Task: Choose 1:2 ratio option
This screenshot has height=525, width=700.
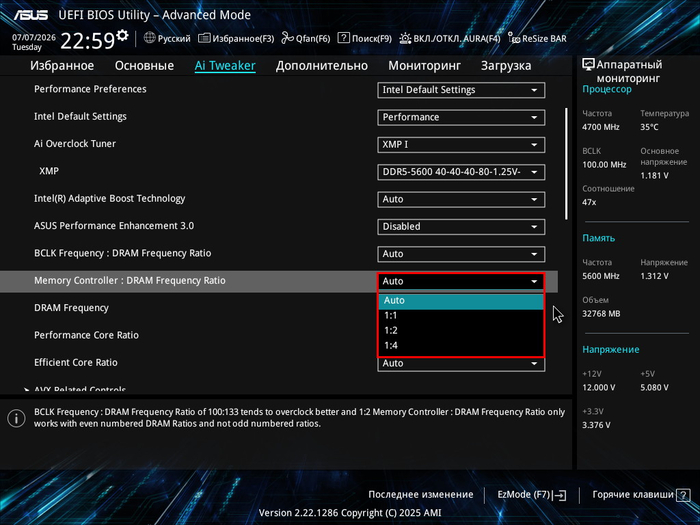Action: [461, 330]
